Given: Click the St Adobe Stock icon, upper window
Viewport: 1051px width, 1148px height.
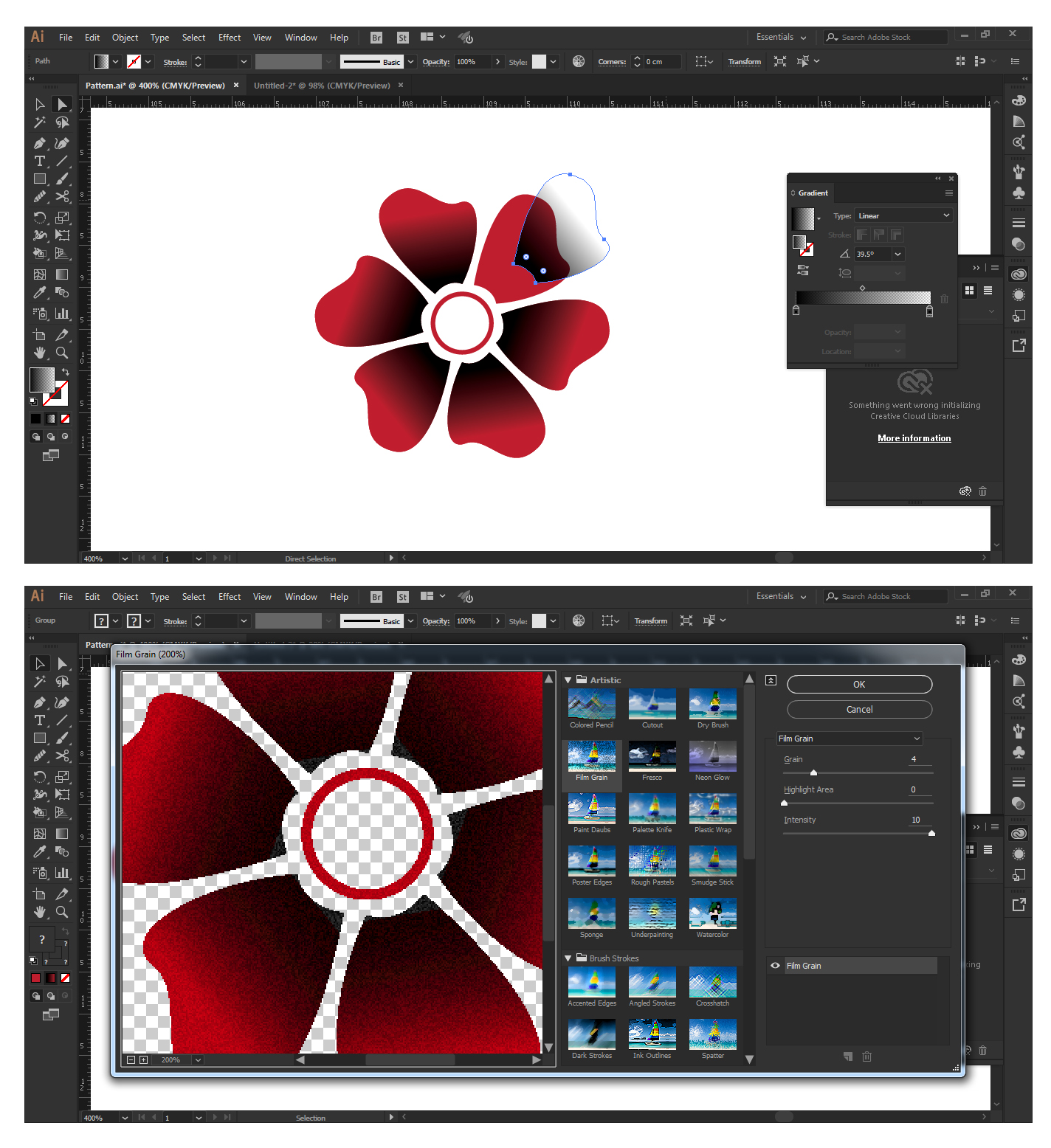Looking at the screenshot, I should coord(403,38).
